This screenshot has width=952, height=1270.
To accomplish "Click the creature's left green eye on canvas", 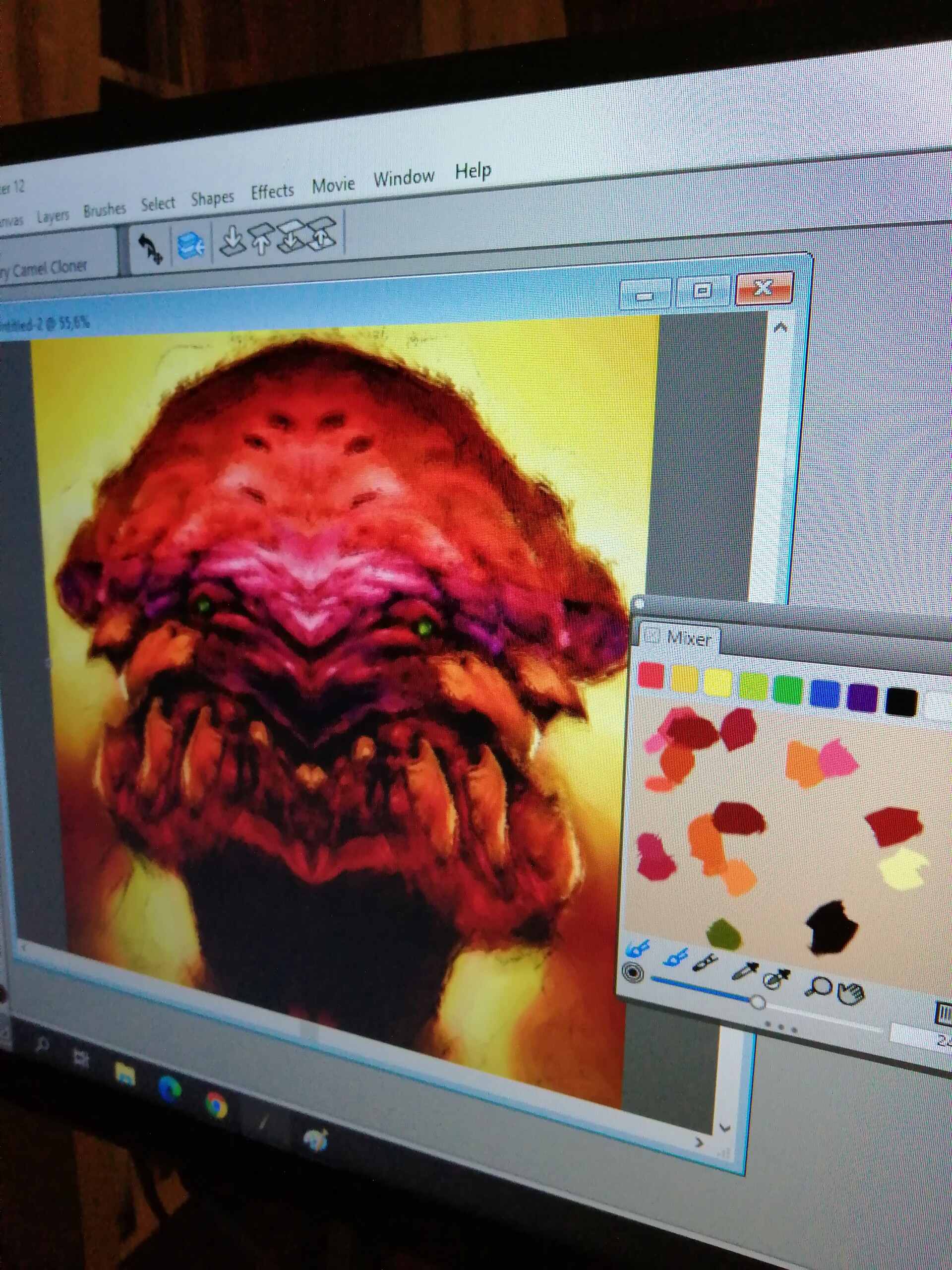I will point(205,605).
